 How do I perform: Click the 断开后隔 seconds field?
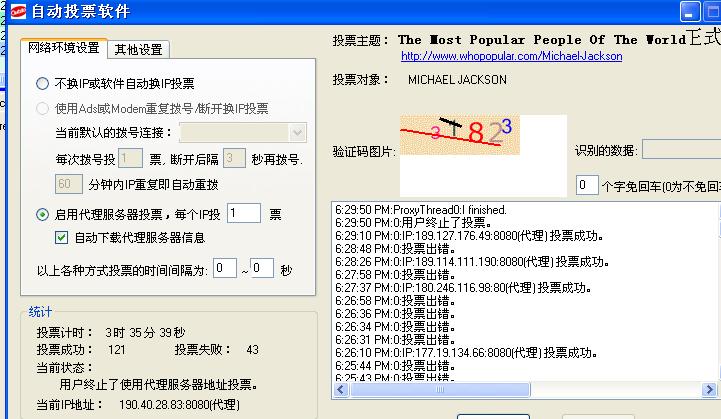[234, 158]
